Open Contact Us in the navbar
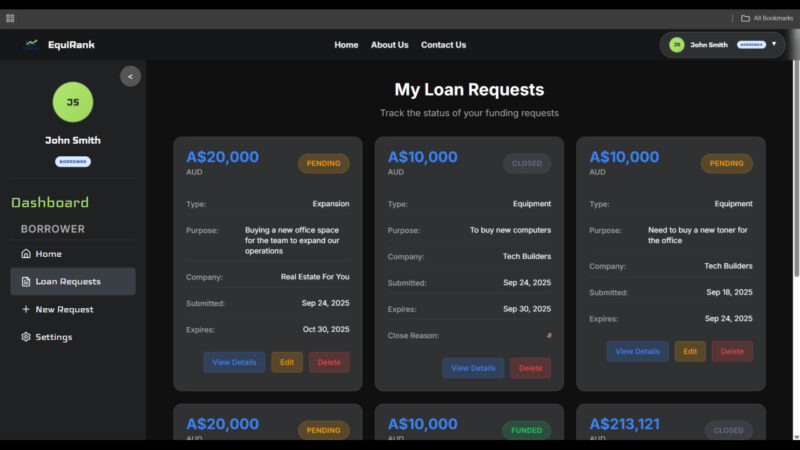 coord(443,45)
